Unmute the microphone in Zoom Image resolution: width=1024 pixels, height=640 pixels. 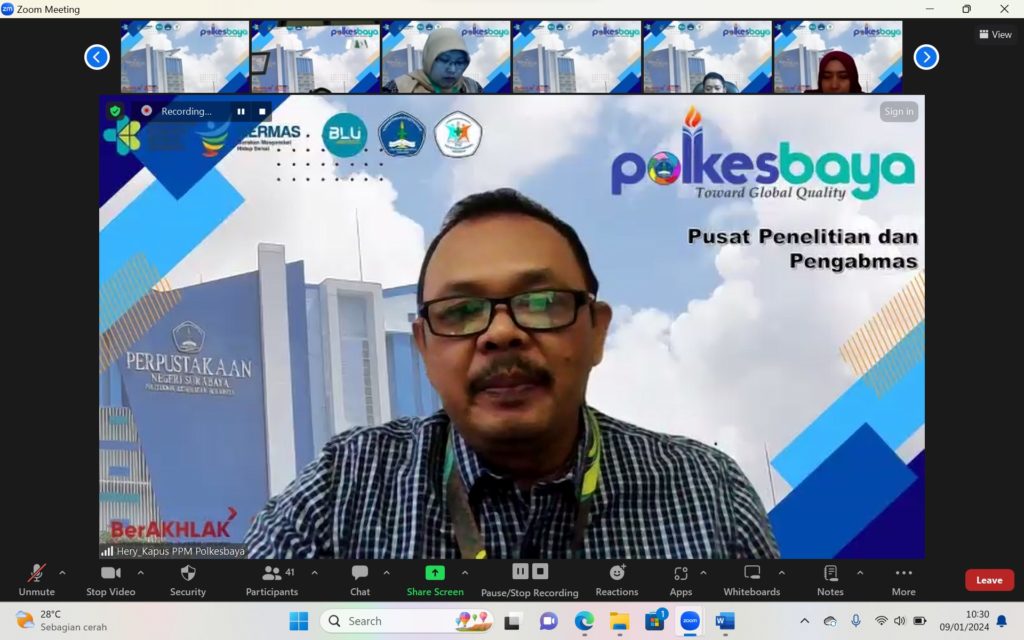pyautogui.click(x=37, y=580)
